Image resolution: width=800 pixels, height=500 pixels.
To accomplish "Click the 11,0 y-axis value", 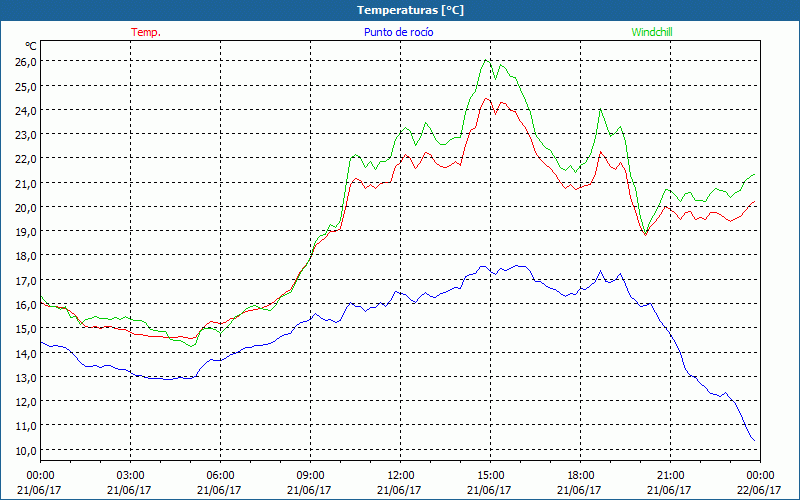I will pos(27,426).
